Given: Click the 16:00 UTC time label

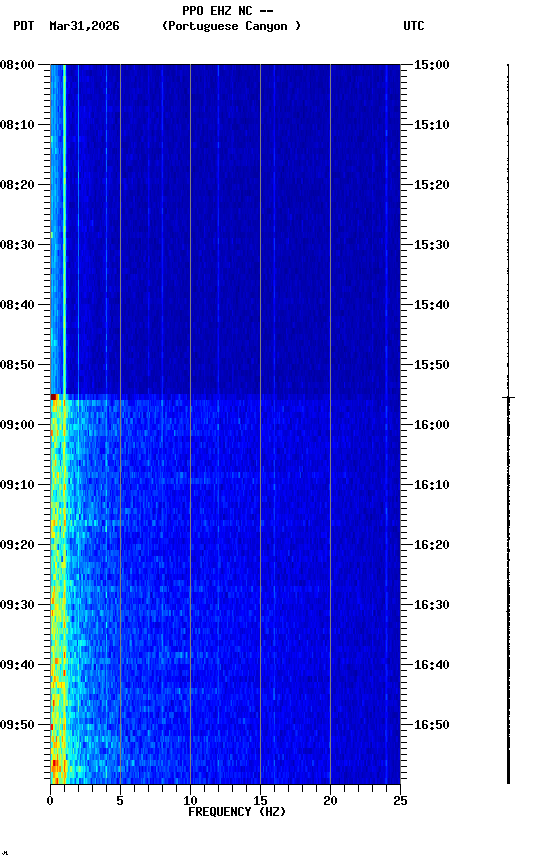Looking at the screenshot, I should [432, 425].
